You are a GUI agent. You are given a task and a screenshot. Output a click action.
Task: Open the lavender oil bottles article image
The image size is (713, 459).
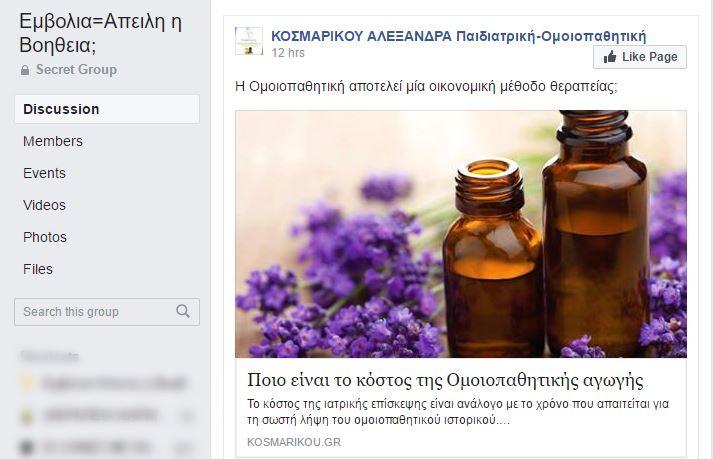point(461,234)
